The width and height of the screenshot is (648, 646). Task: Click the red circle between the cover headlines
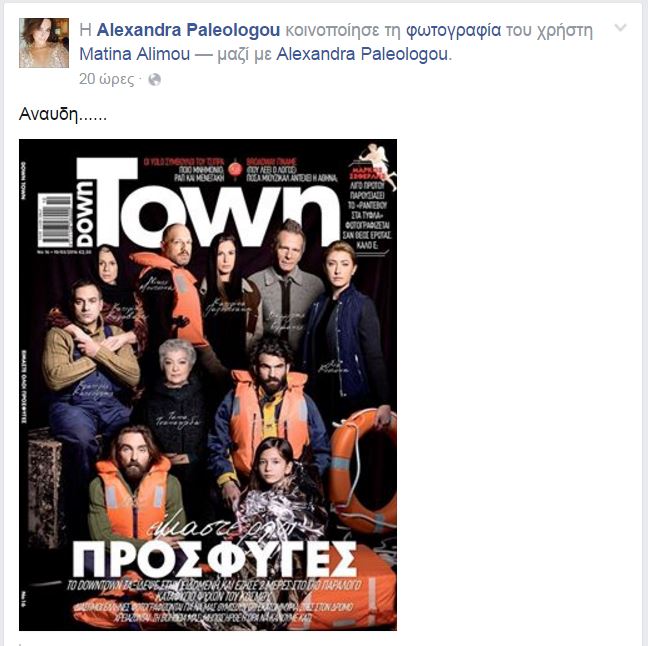coord(236,169)
